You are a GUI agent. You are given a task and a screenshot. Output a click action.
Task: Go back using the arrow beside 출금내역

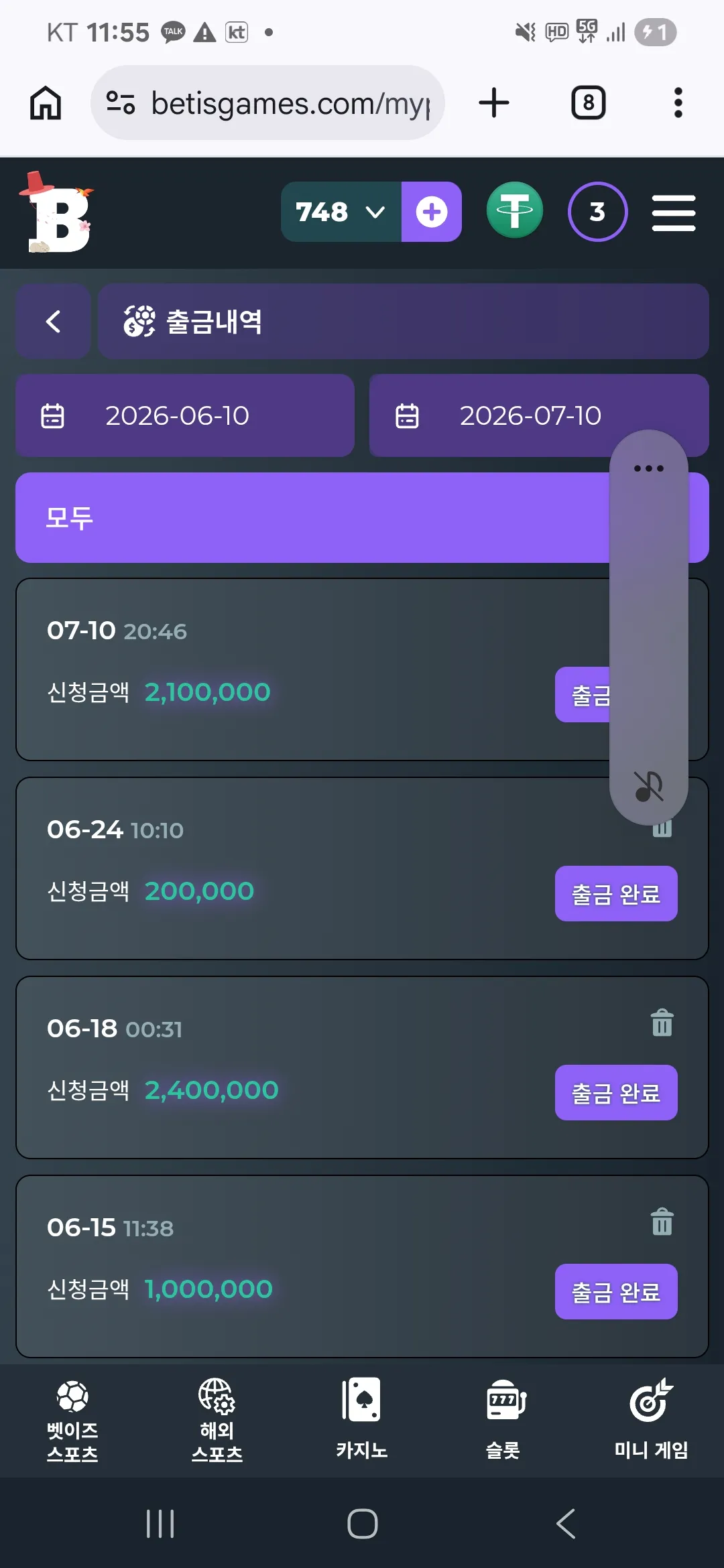53,321
